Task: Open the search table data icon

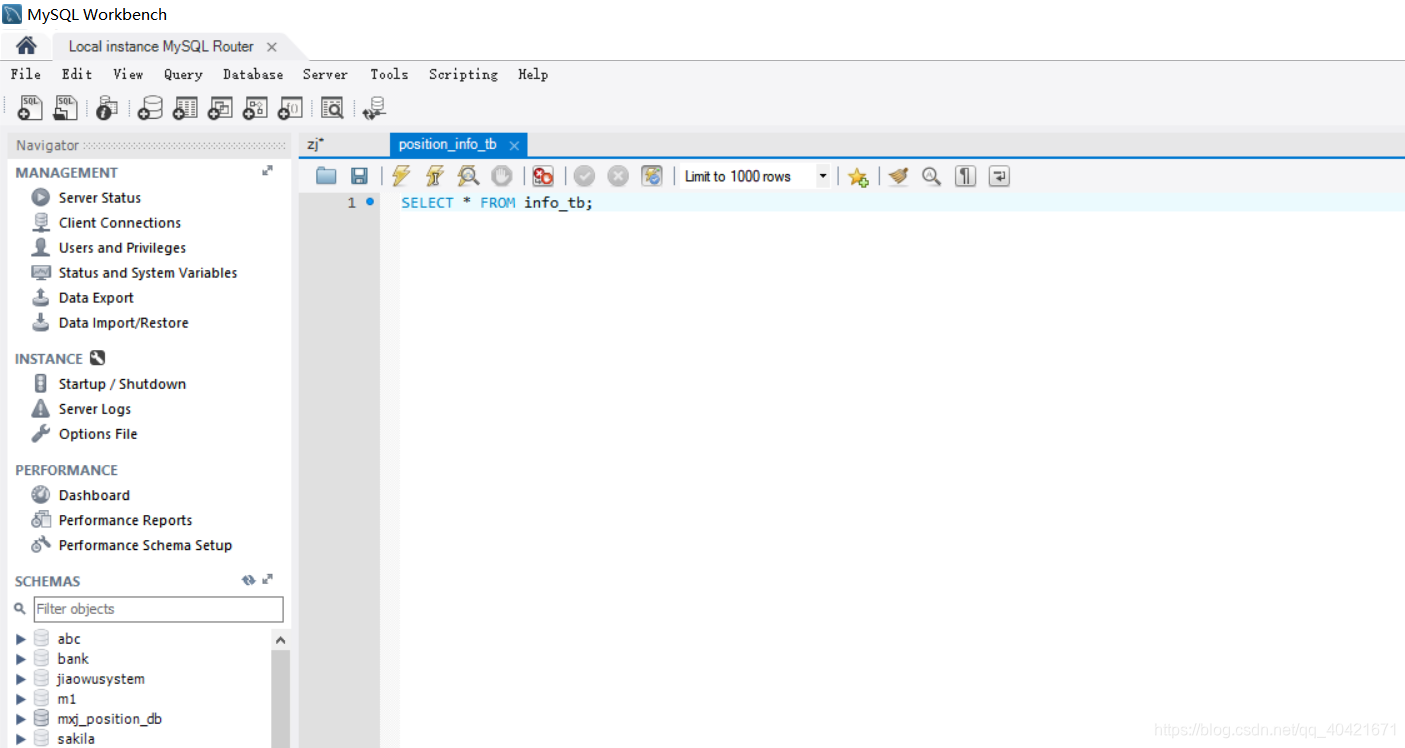Action: pos(332,107)
